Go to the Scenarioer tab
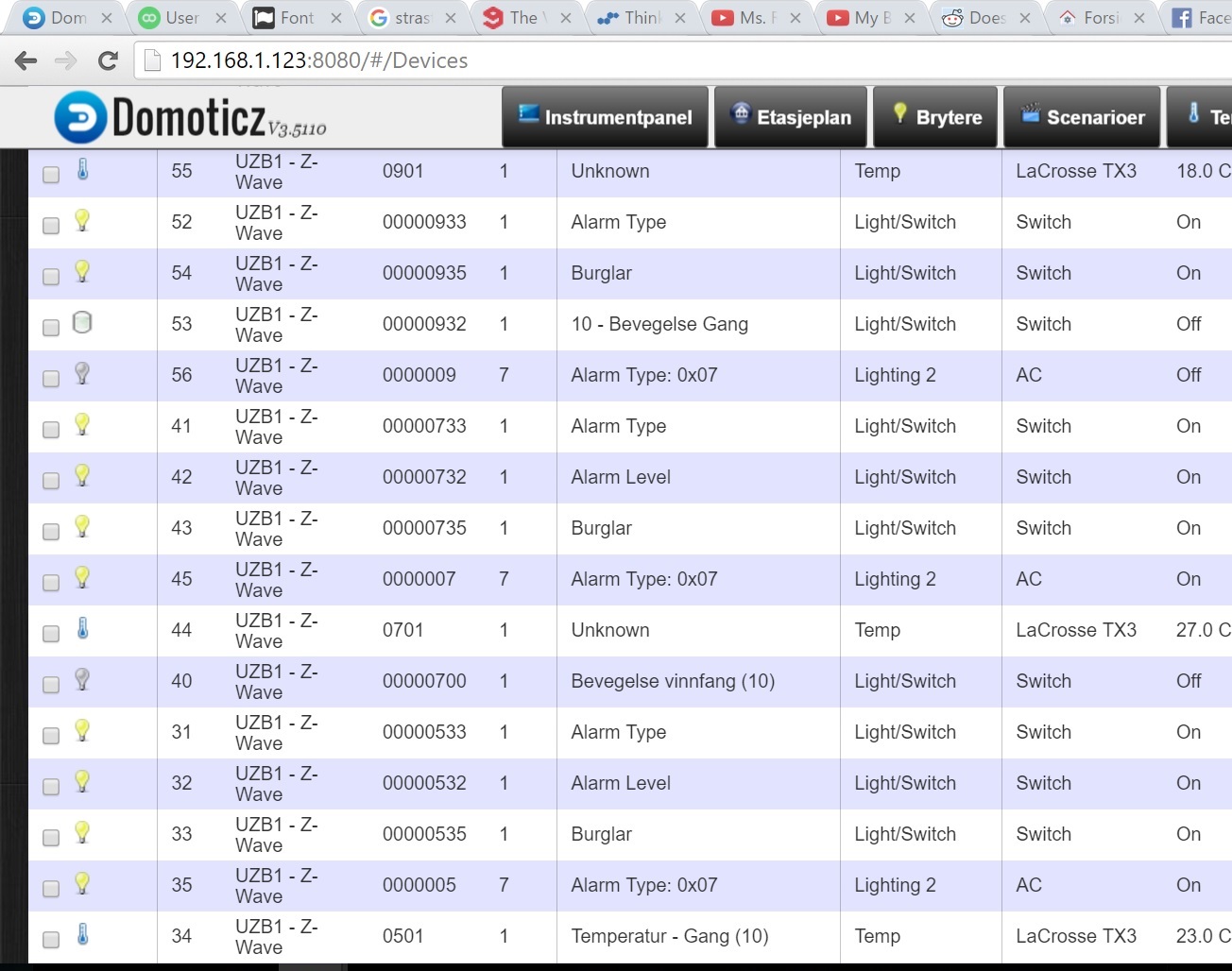Image resolution: width=1232 pixels, height=971 pixels. 1082,117
